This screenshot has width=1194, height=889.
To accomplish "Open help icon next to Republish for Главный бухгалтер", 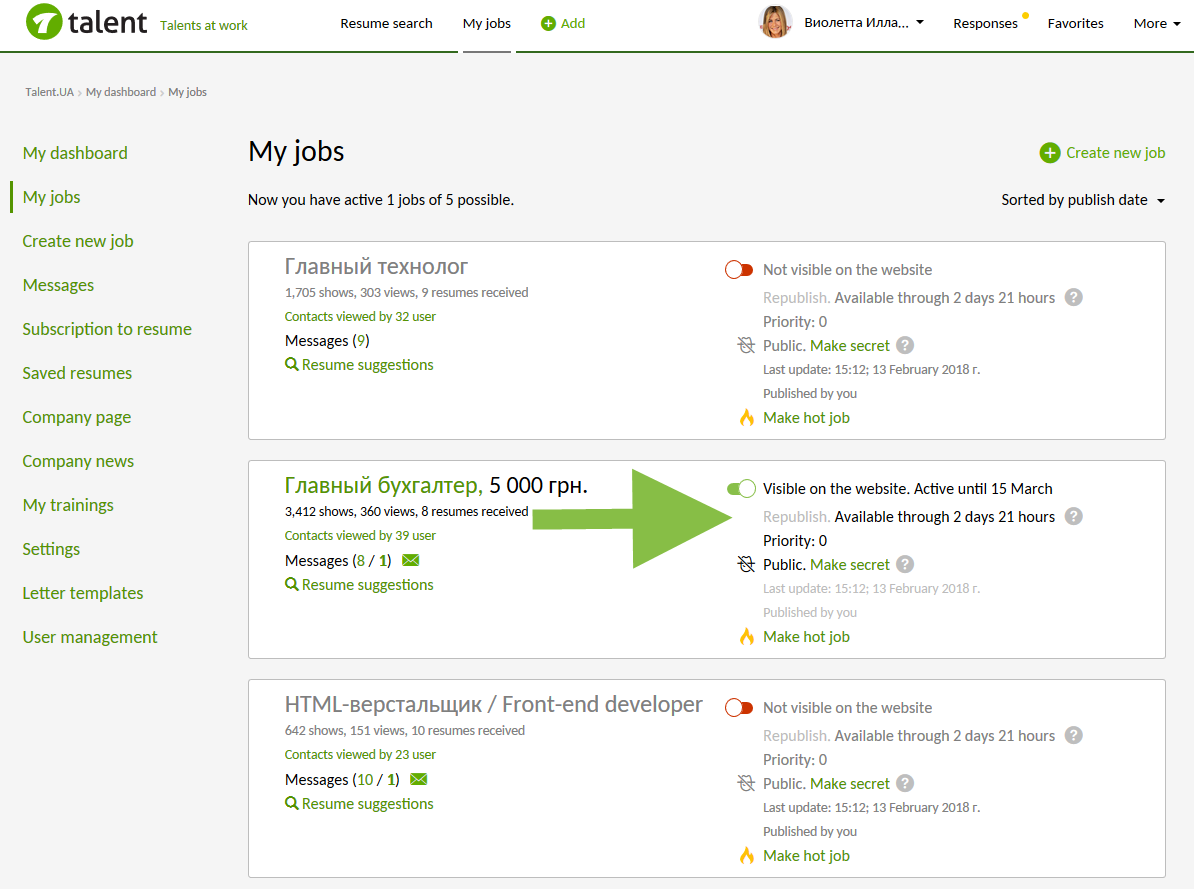I will click(x=1074, y=516).
